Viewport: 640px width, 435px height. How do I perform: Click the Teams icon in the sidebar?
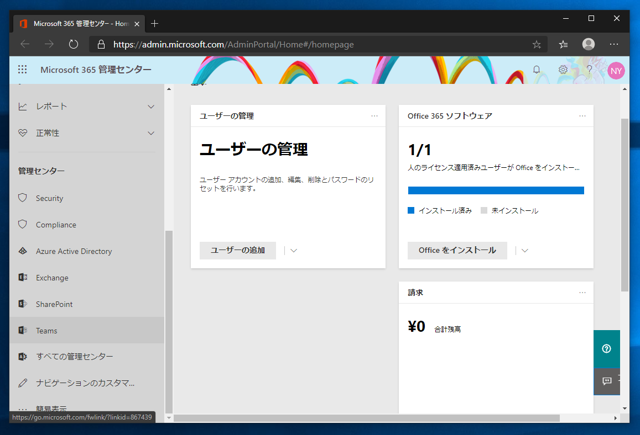pyautogui.click(x=22, y=330)
